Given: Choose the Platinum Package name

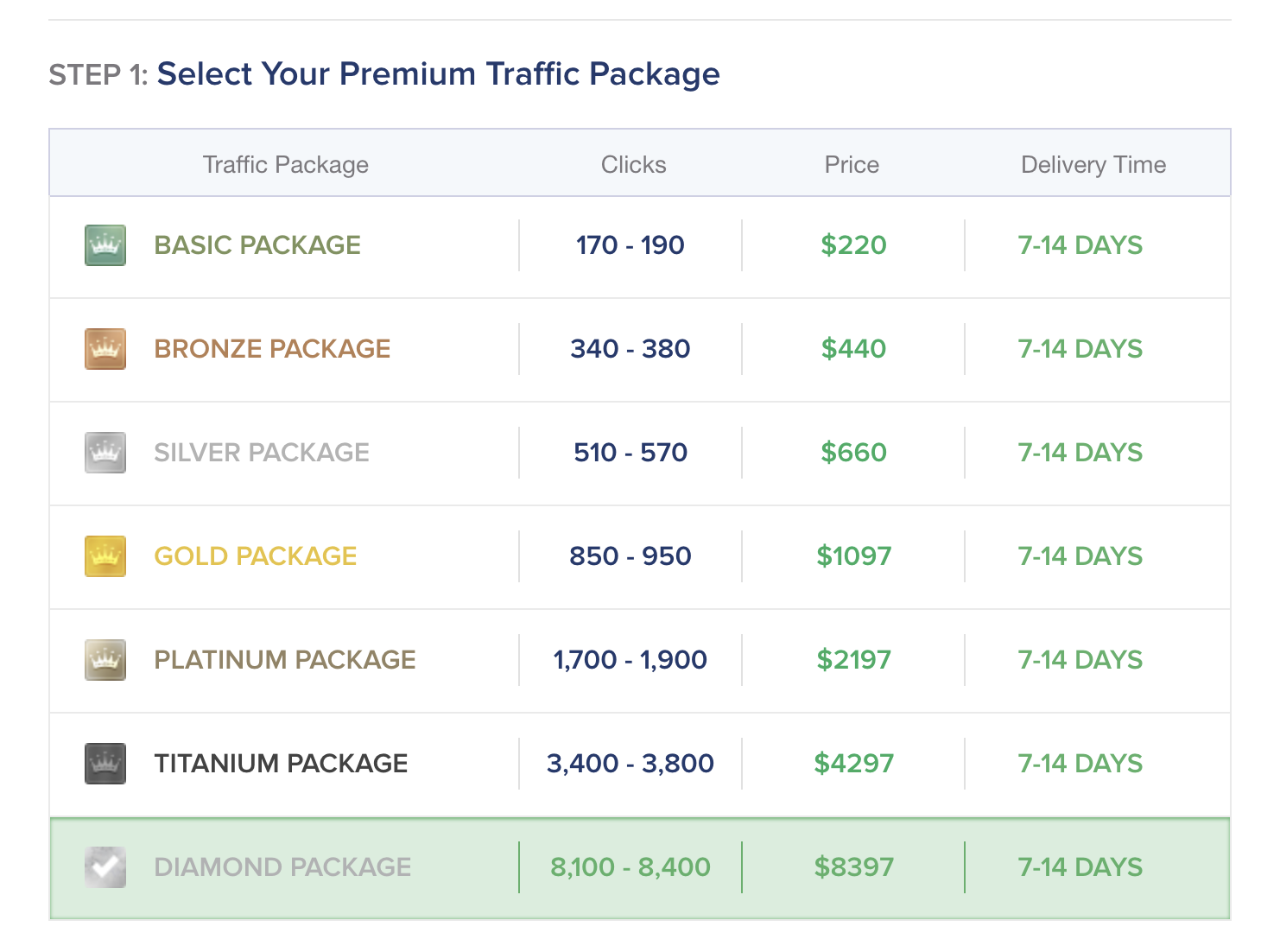Looking at the screenshot, I should click(x=285, y=660).
